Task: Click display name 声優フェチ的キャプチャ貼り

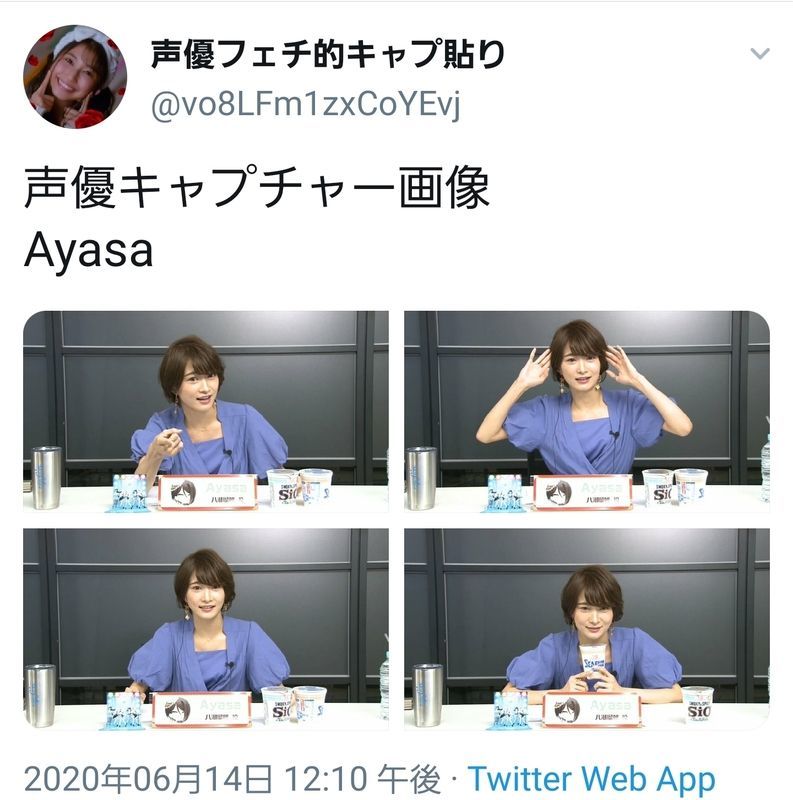Action: coord(328,54)
